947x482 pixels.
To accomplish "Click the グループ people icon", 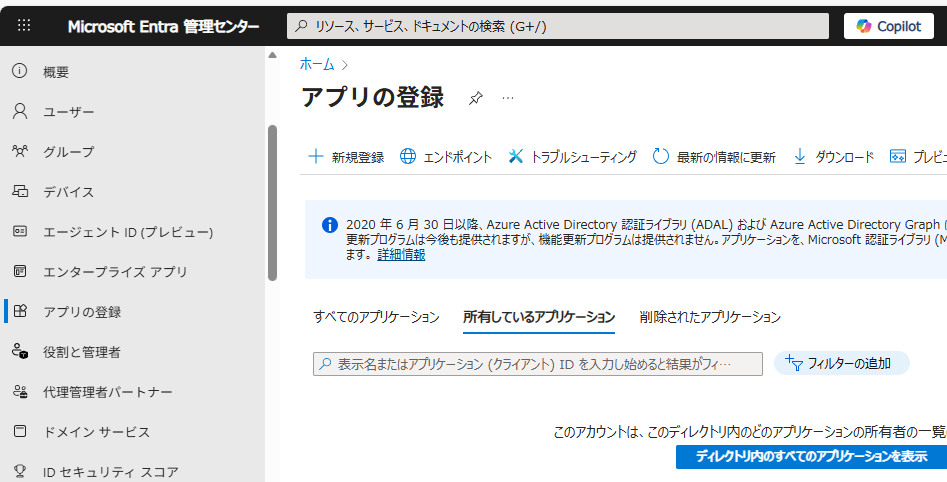I will coord(20,151).
